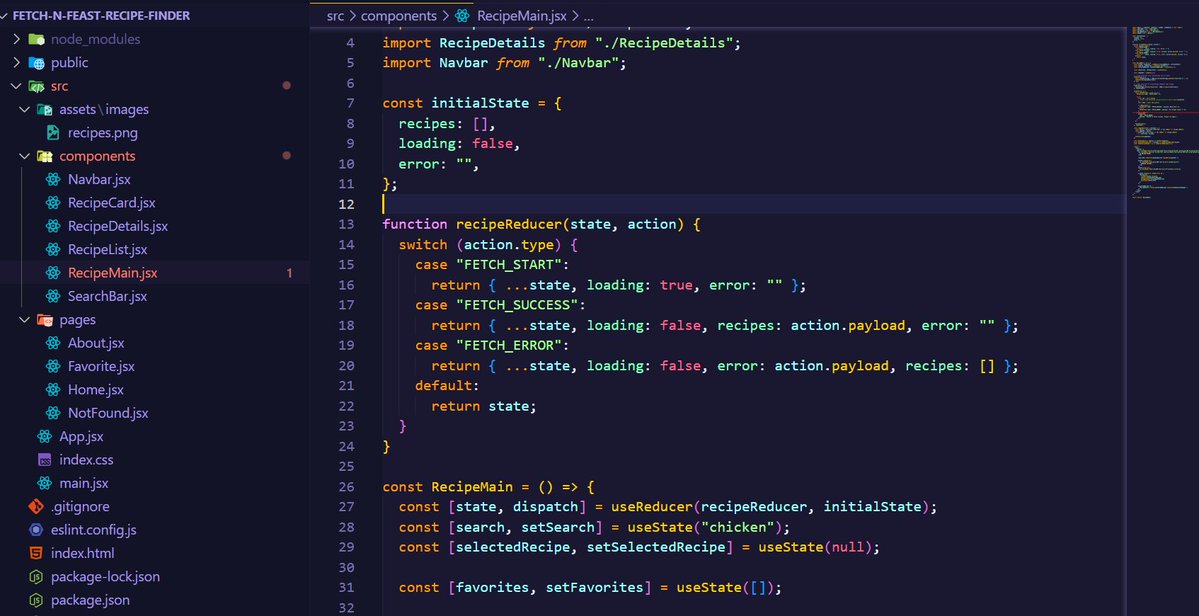Screen dimensions: 1199x616
Task: Open About.jsx page file
Action: click(96, 343)
